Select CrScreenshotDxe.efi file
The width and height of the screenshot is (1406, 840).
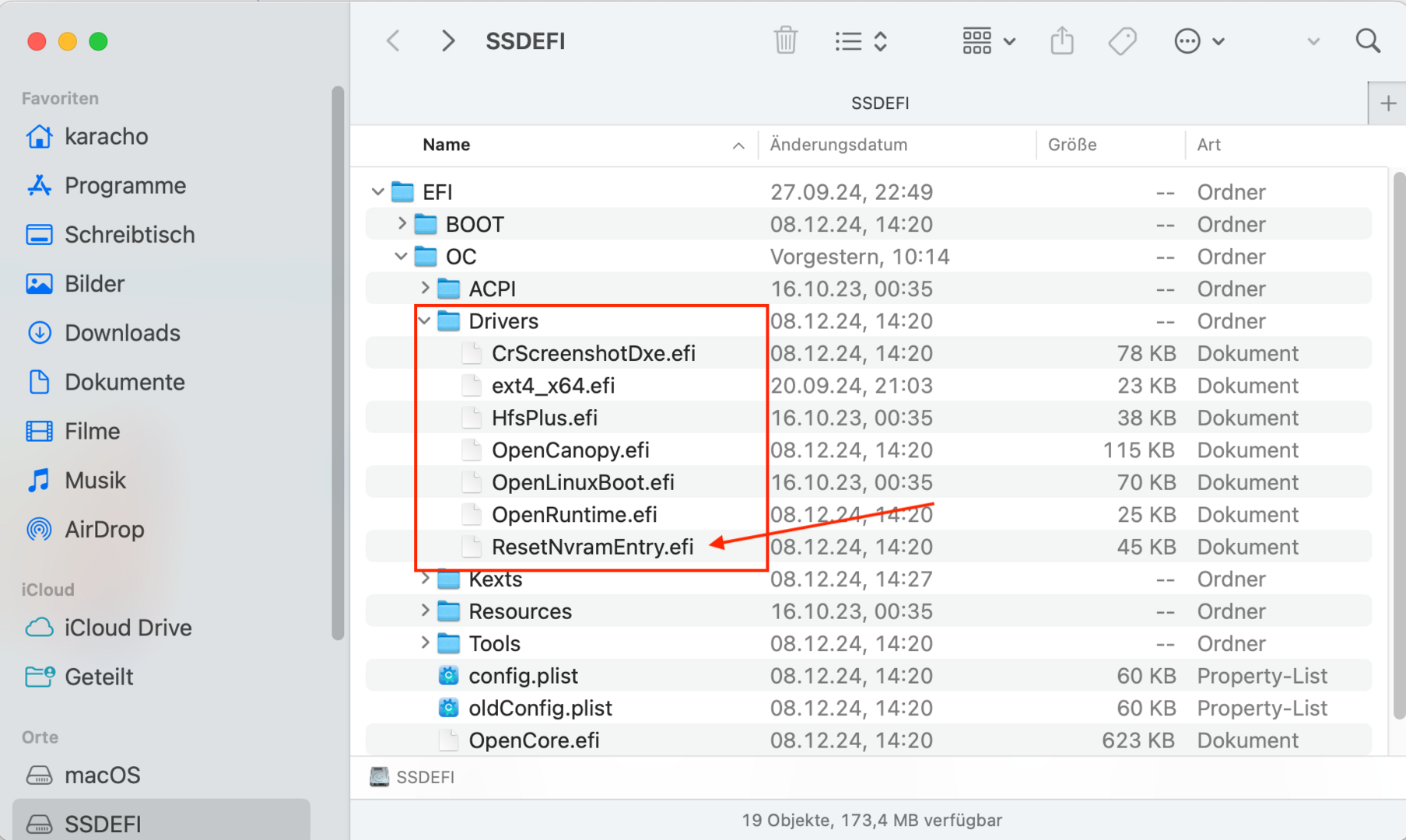pyautogui.click(x=868, y=353)
